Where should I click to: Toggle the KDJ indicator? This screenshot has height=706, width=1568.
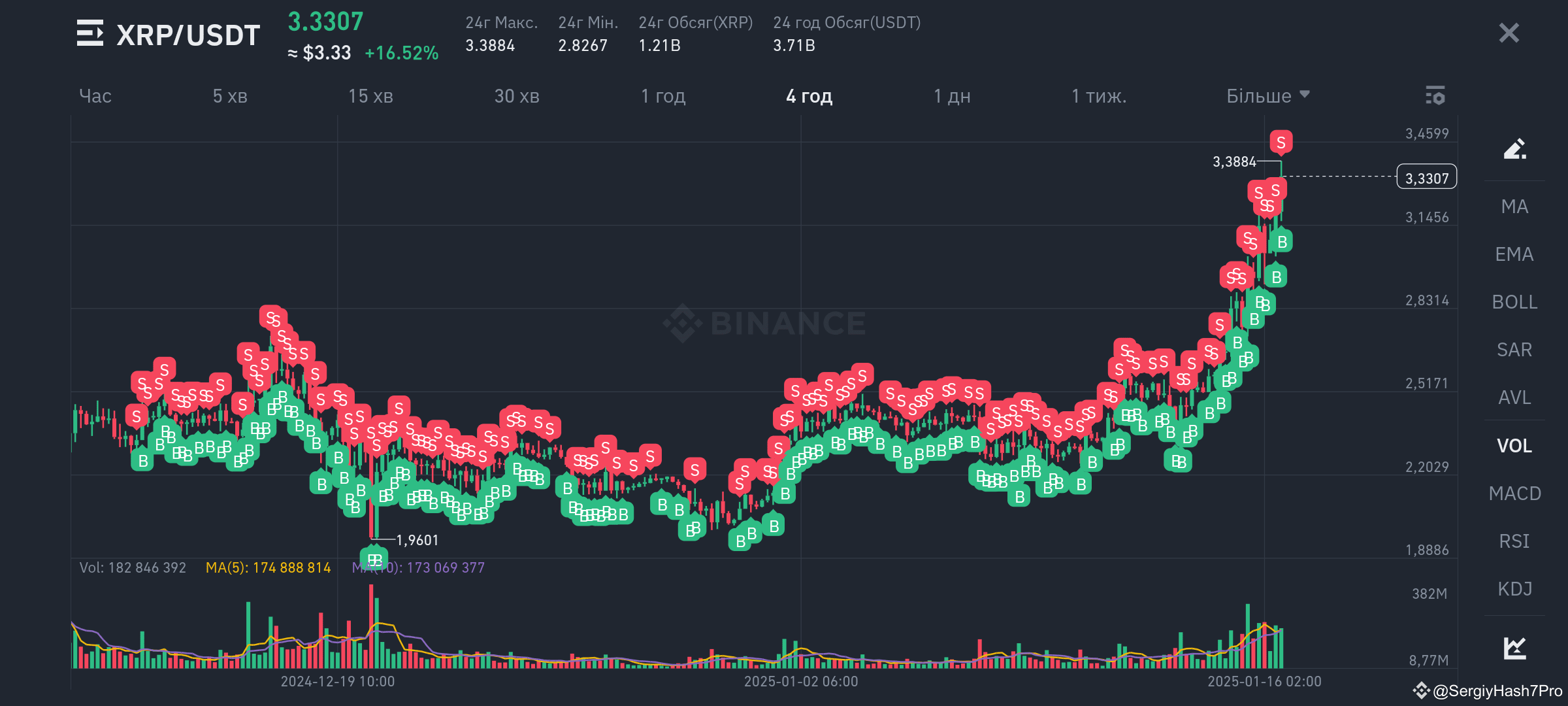[1514, 589]
